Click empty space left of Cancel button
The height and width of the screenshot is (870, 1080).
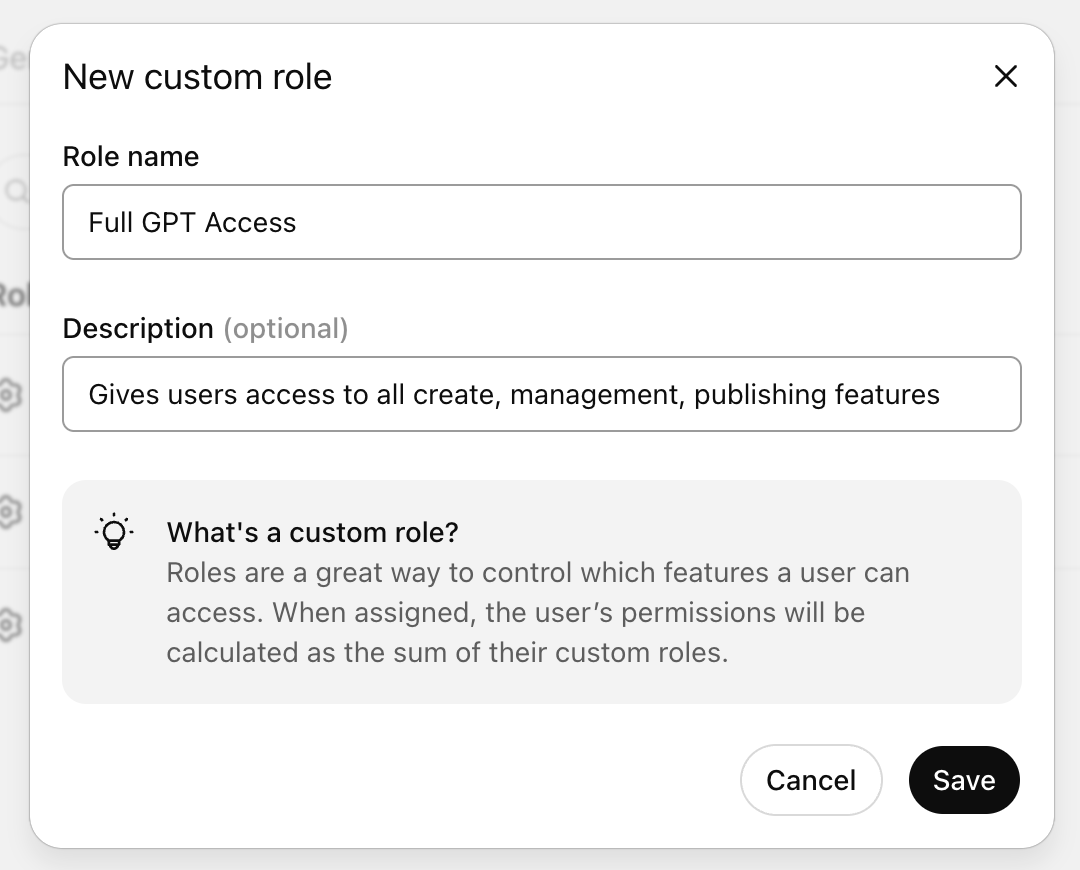(400, 780)
